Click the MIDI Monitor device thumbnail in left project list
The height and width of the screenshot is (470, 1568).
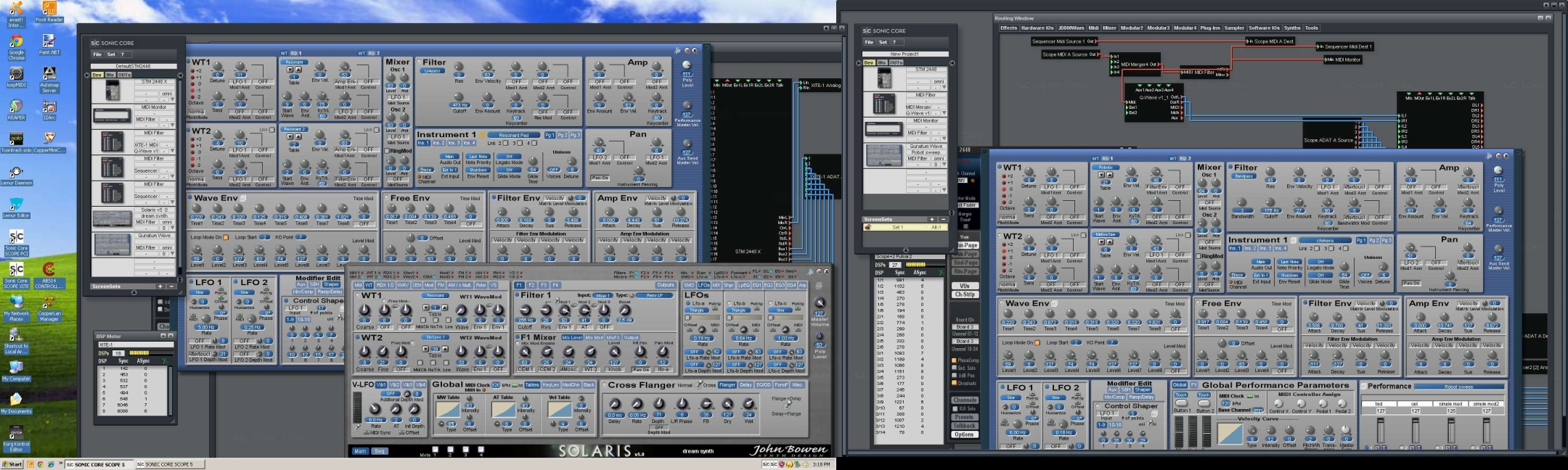point(112,116)
